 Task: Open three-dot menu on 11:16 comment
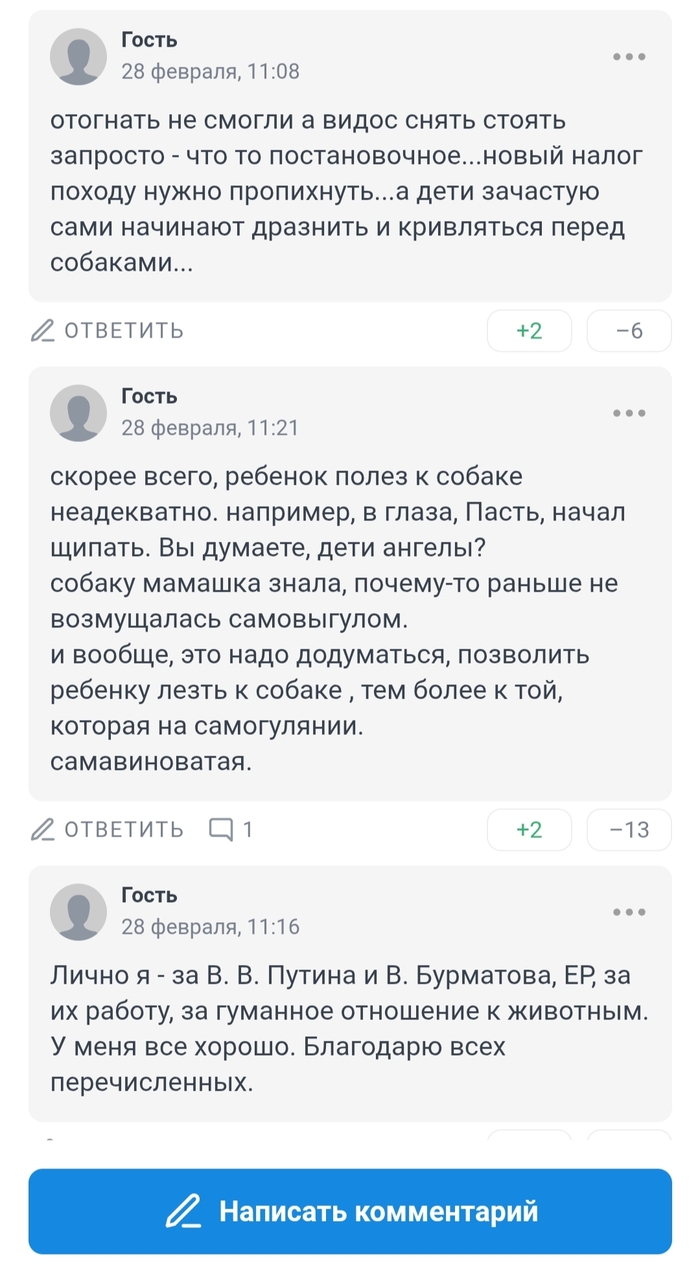[629, 912]
